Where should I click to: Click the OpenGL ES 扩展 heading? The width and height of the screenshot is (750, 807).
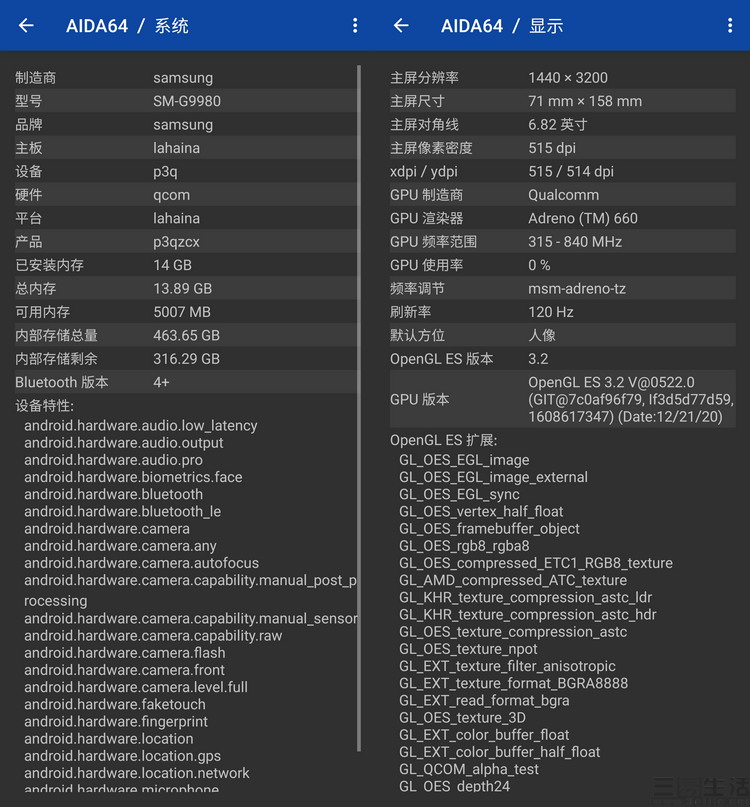(x=444, y=441)
